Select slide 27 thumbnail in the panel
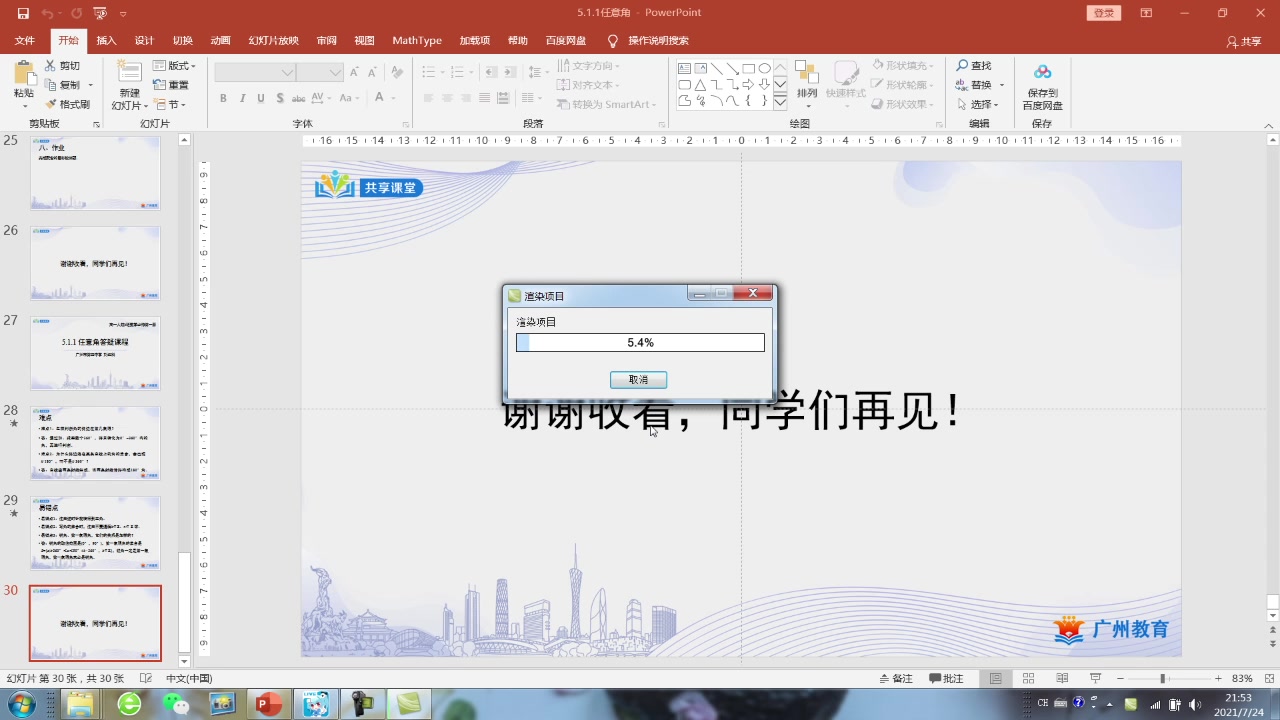This screenshot has height=720, width=1280. pyautogui.click(x=95, y=352)
